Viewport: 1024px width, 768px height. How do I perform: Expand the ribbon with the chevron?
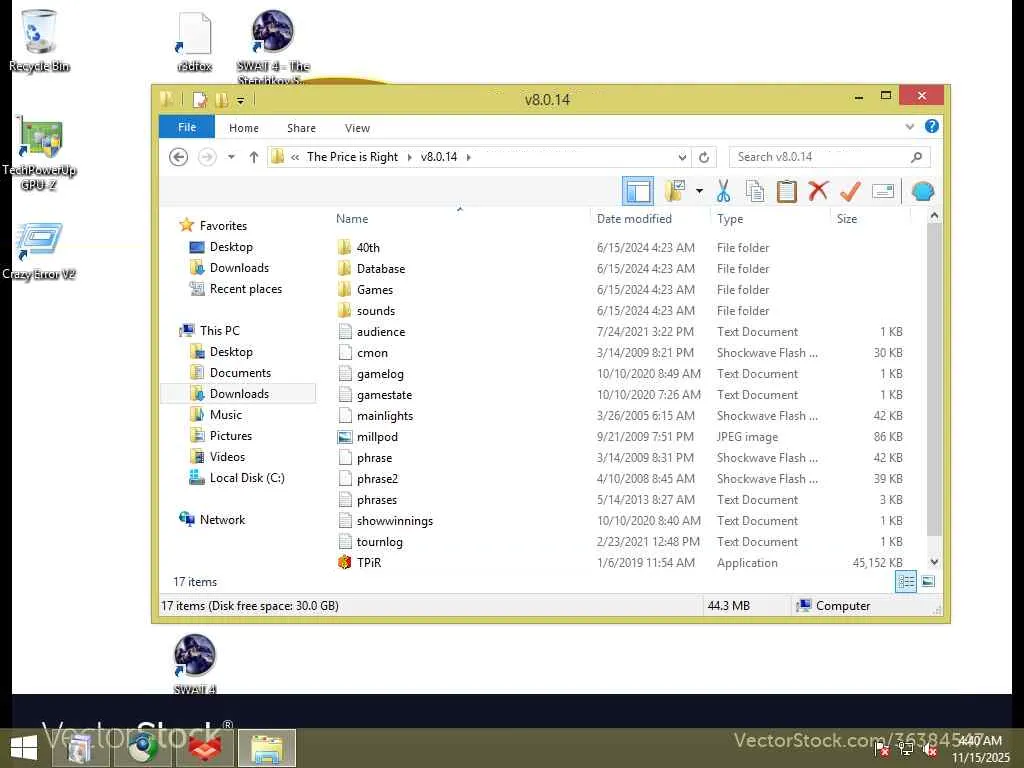tap(910, 127)
